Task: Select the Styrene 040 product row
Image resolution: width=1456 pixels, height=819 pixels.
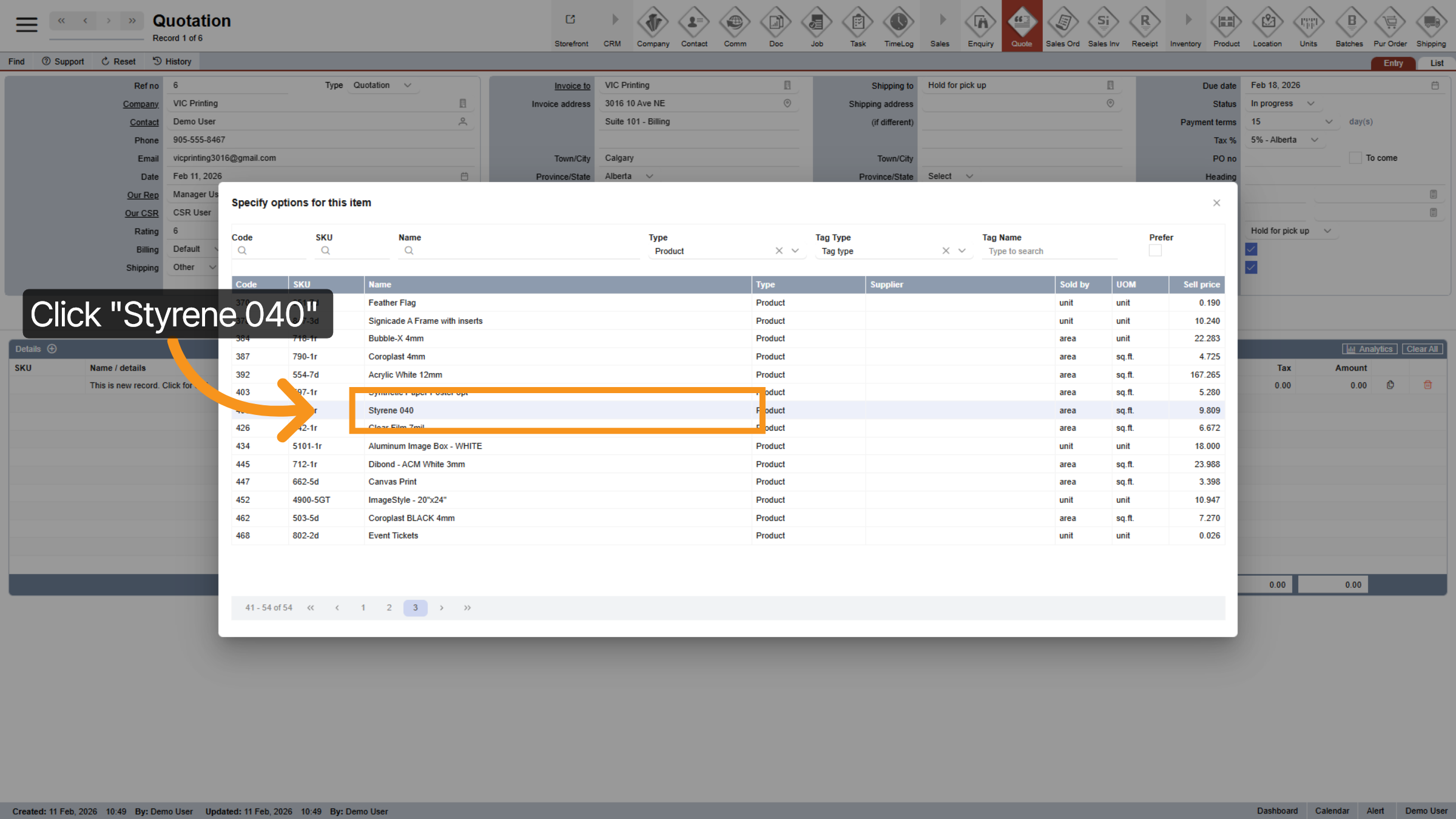Action: 391,411
